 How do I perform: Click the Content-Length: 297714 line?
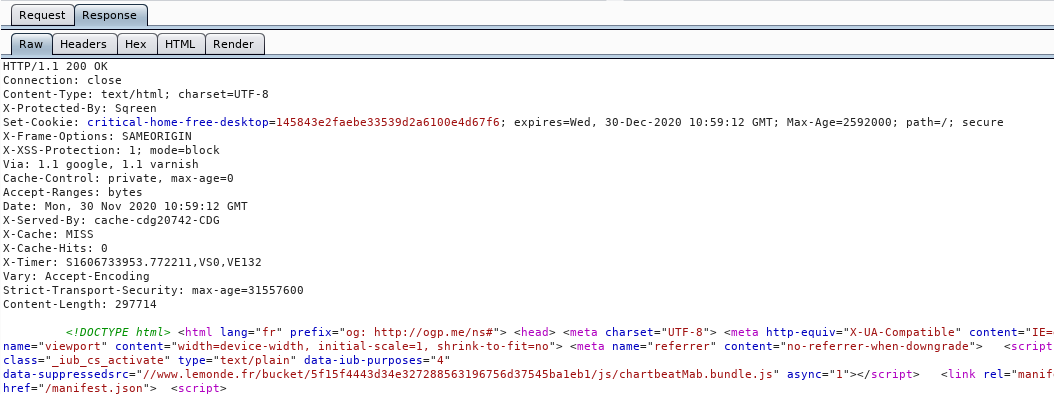(80, 305)
